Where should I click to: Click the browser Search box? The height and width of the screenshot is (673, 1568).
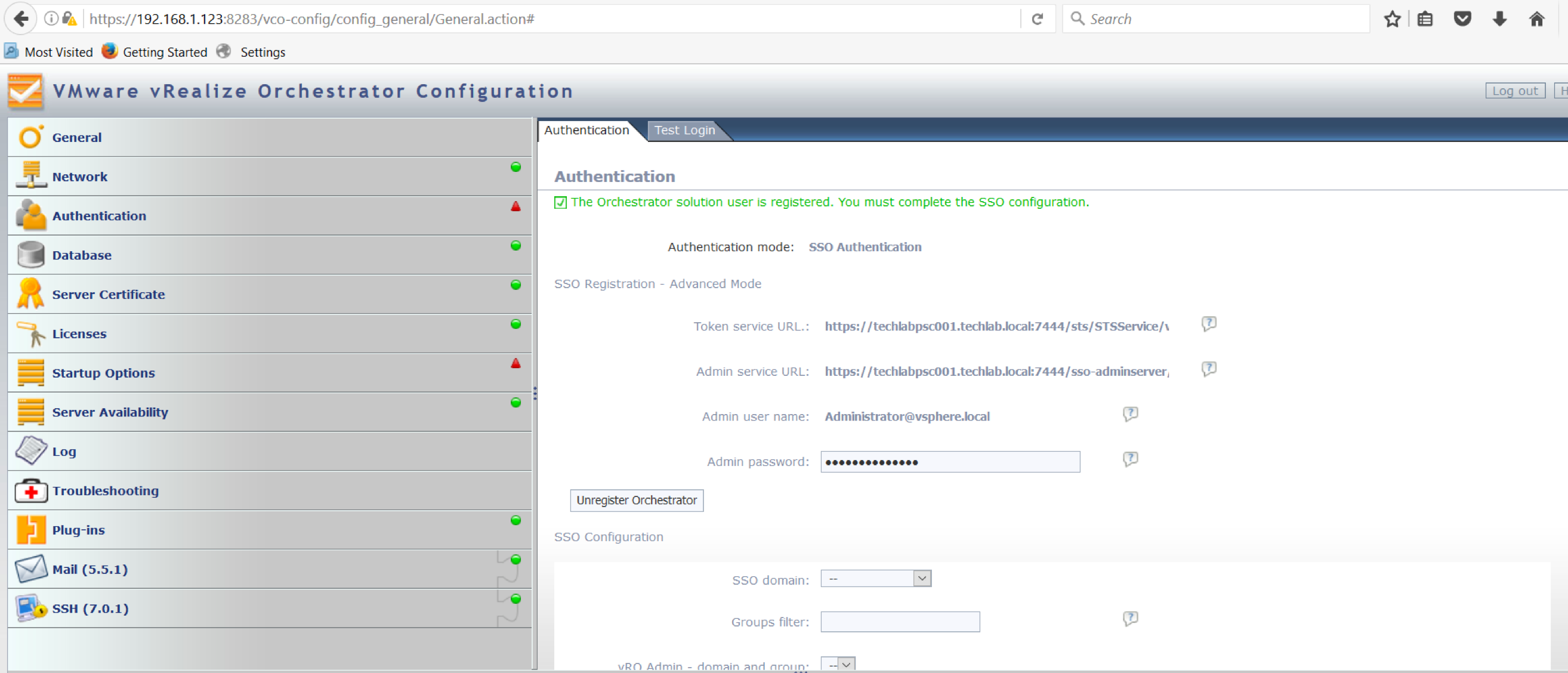pyautogui.click(x=1215, y=19)
